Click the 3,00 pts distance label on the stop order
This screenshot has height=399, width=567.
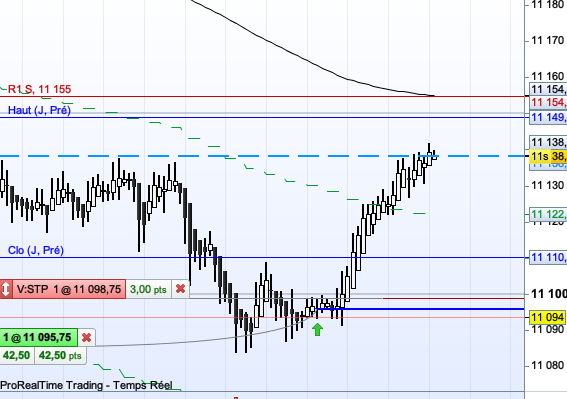click(x=148, y=289)
